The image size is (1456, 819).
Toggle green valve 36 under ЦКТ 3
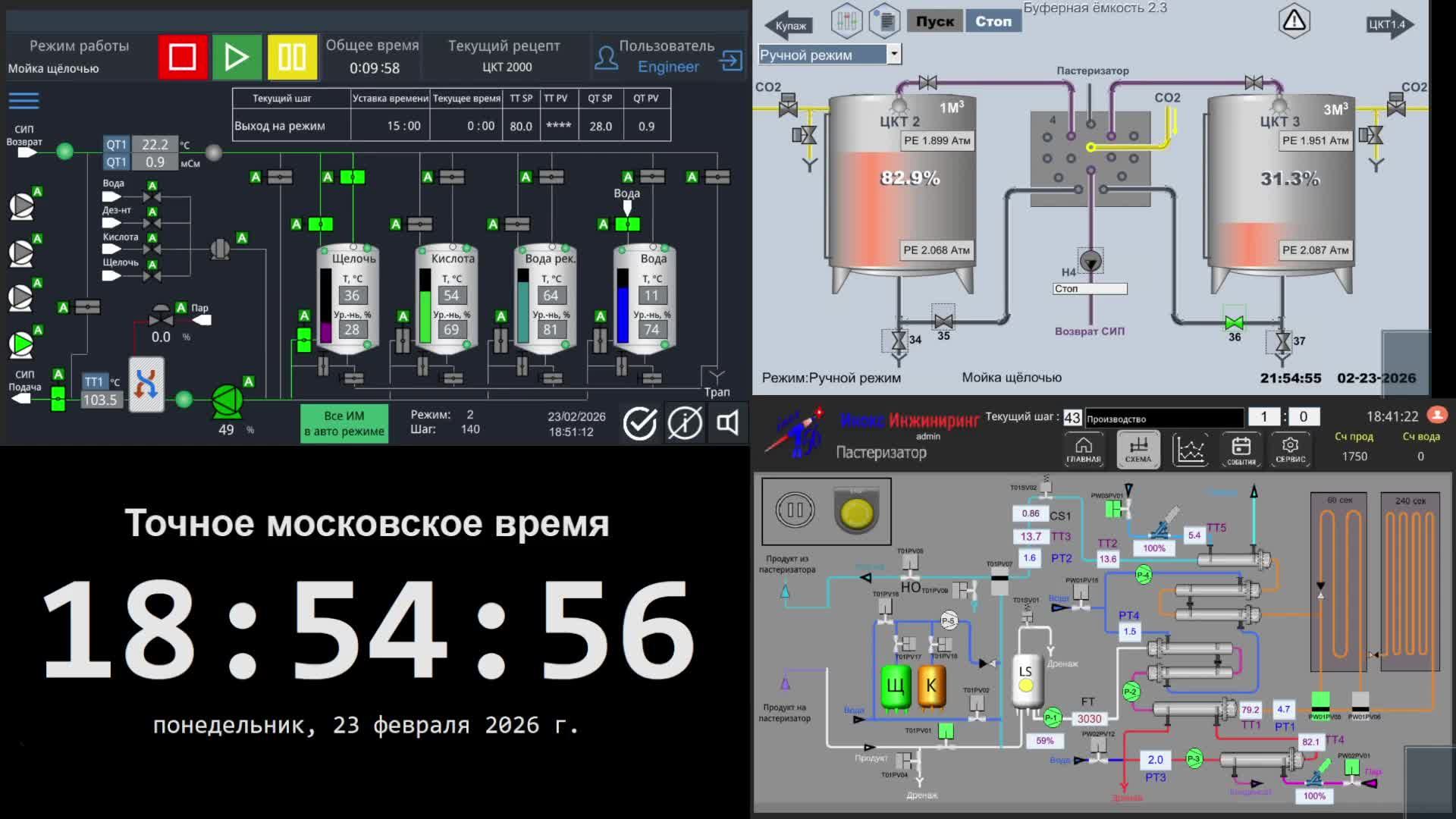pyautogui.click(x=1234, y=322)
